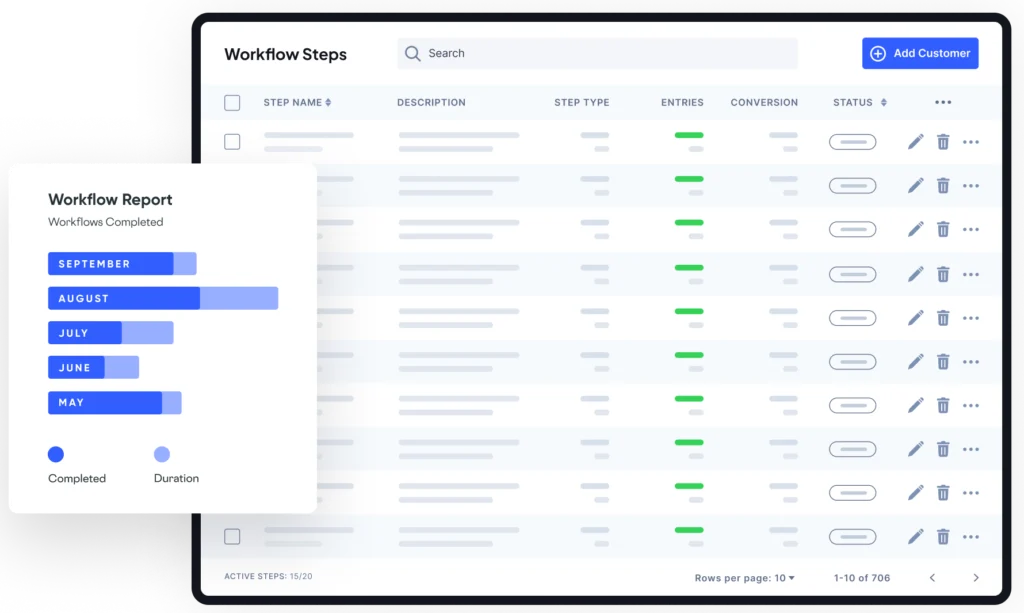Check the first row checkbox
The height and width of the screenshot is (613, 1024).
(232, 142)
